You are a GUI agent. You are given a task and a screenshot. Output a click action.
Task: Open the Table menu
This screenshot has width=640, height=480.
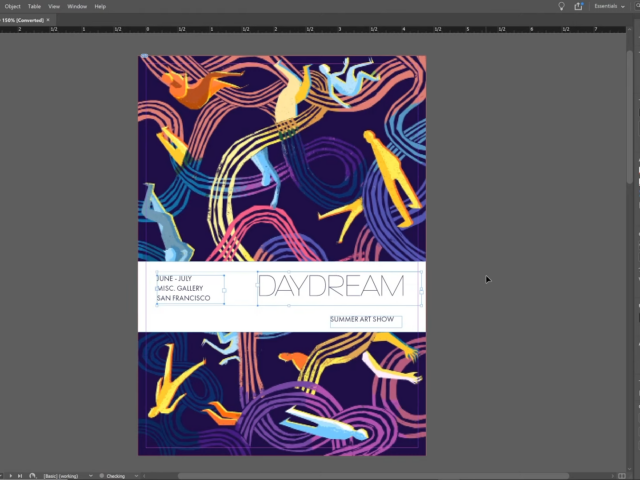pyautogui.click(x=34, y=6)
